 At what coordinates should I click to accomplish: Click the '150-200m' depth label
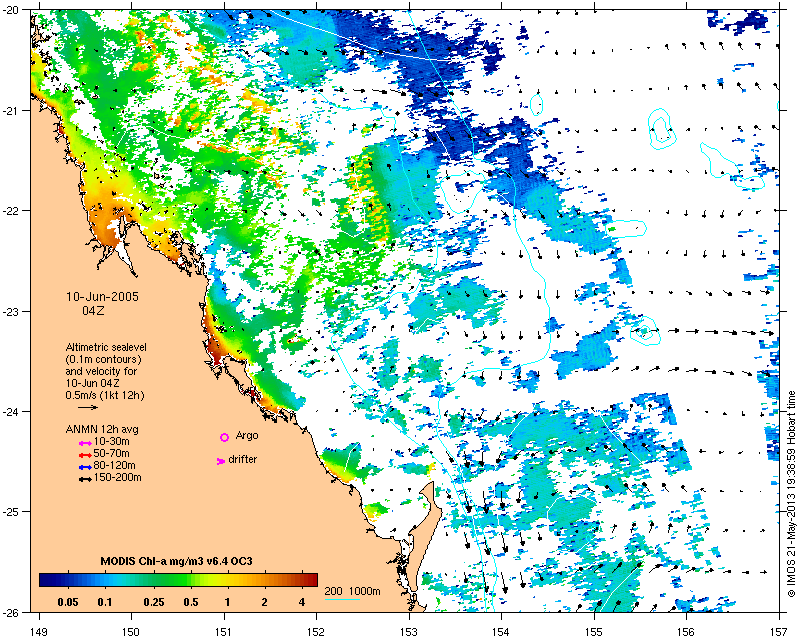point(117,478)
